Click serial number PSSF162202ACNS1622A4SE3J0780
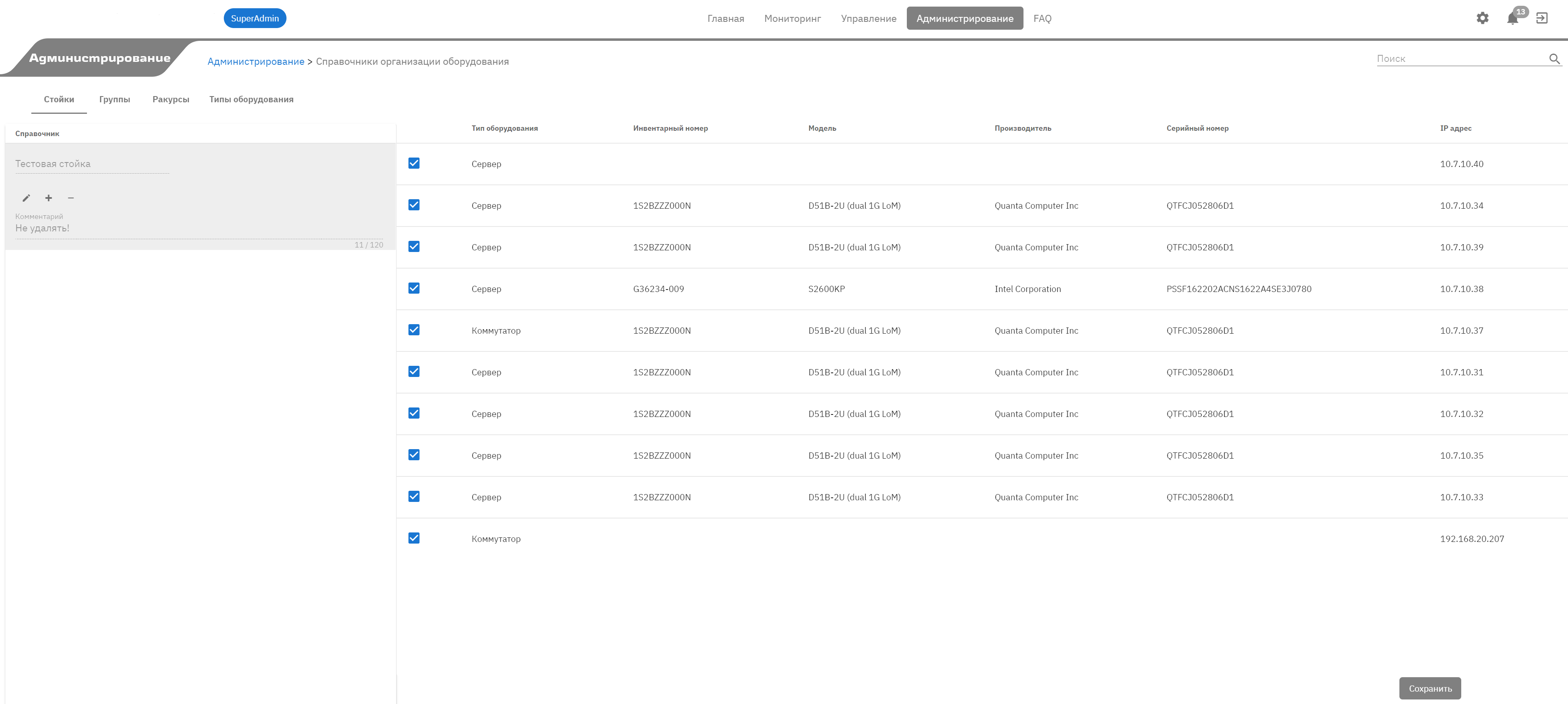Viewport: 1568px width, 704px height. pos(1239,289)
